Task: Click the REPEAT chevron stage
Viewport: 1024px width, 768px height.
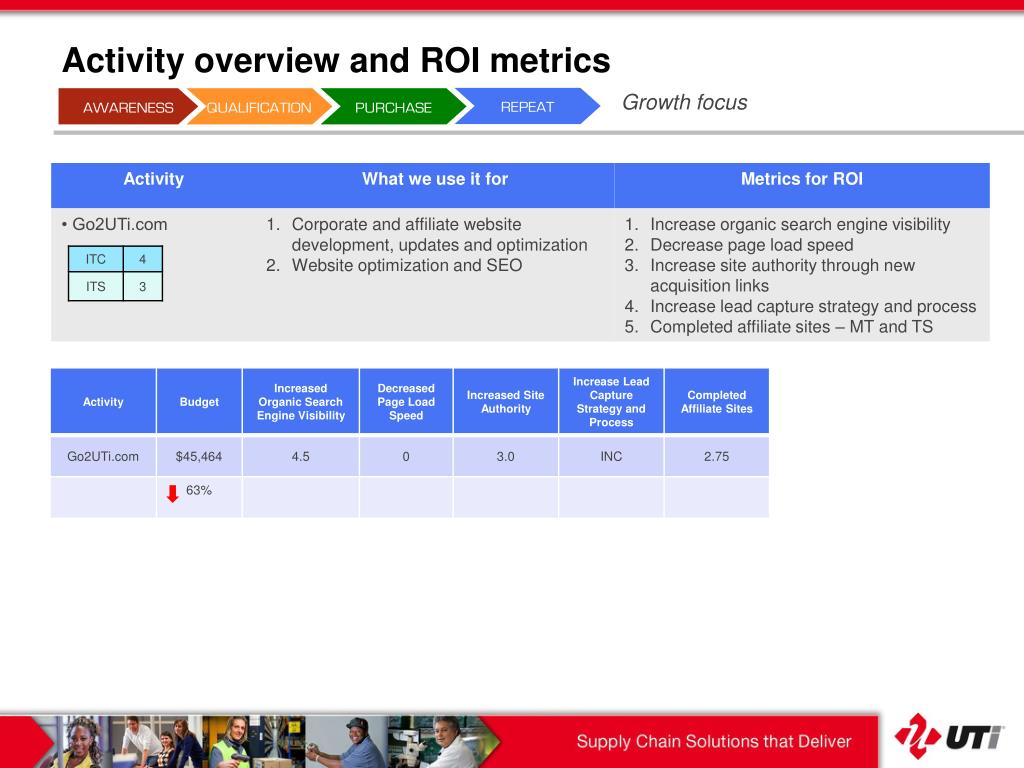Action: click(x=527, y=106)
